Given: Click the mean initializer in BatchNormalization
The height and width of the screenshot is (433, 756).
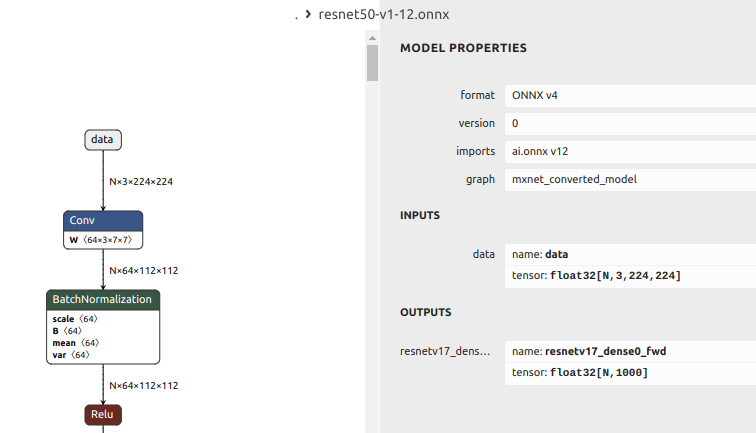Looking at the screenshot, I should (75, 343).
